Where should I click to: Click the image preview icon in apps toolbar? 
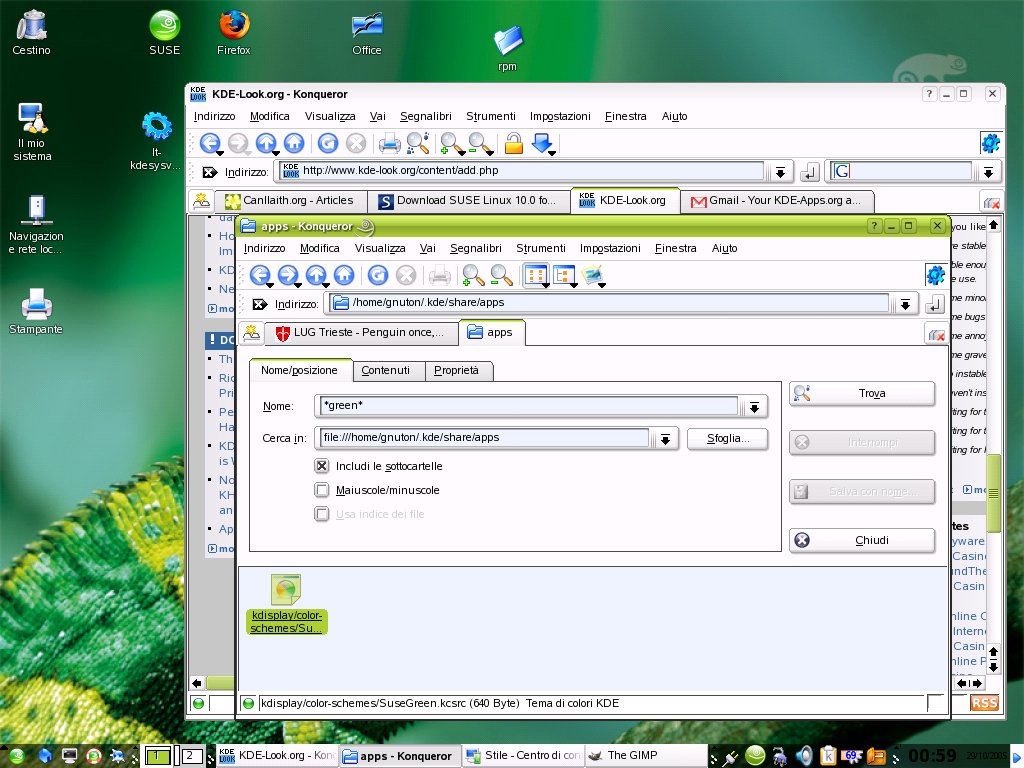tap(593, 275)
